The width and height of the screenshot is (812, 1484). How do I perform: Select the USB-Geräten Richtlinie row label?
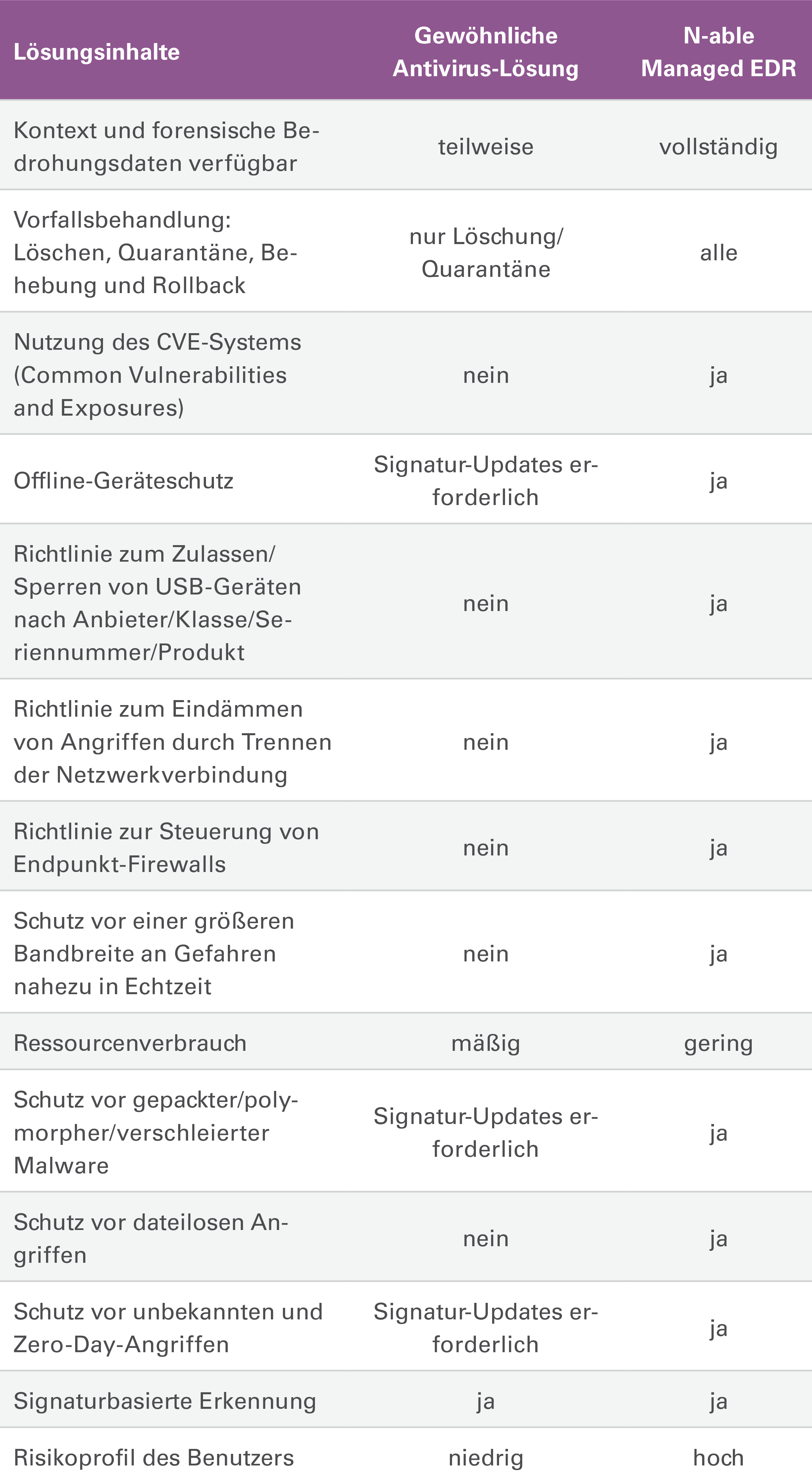click(x=157, y=603)
